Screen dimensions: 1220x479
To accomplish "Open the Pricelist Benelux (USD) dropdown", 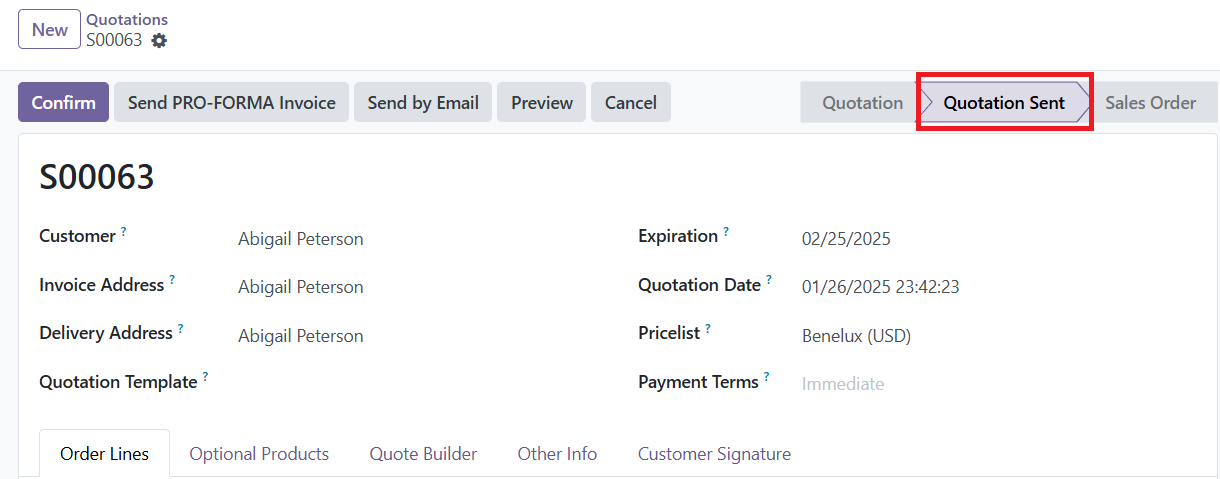I will click(998, 336).
